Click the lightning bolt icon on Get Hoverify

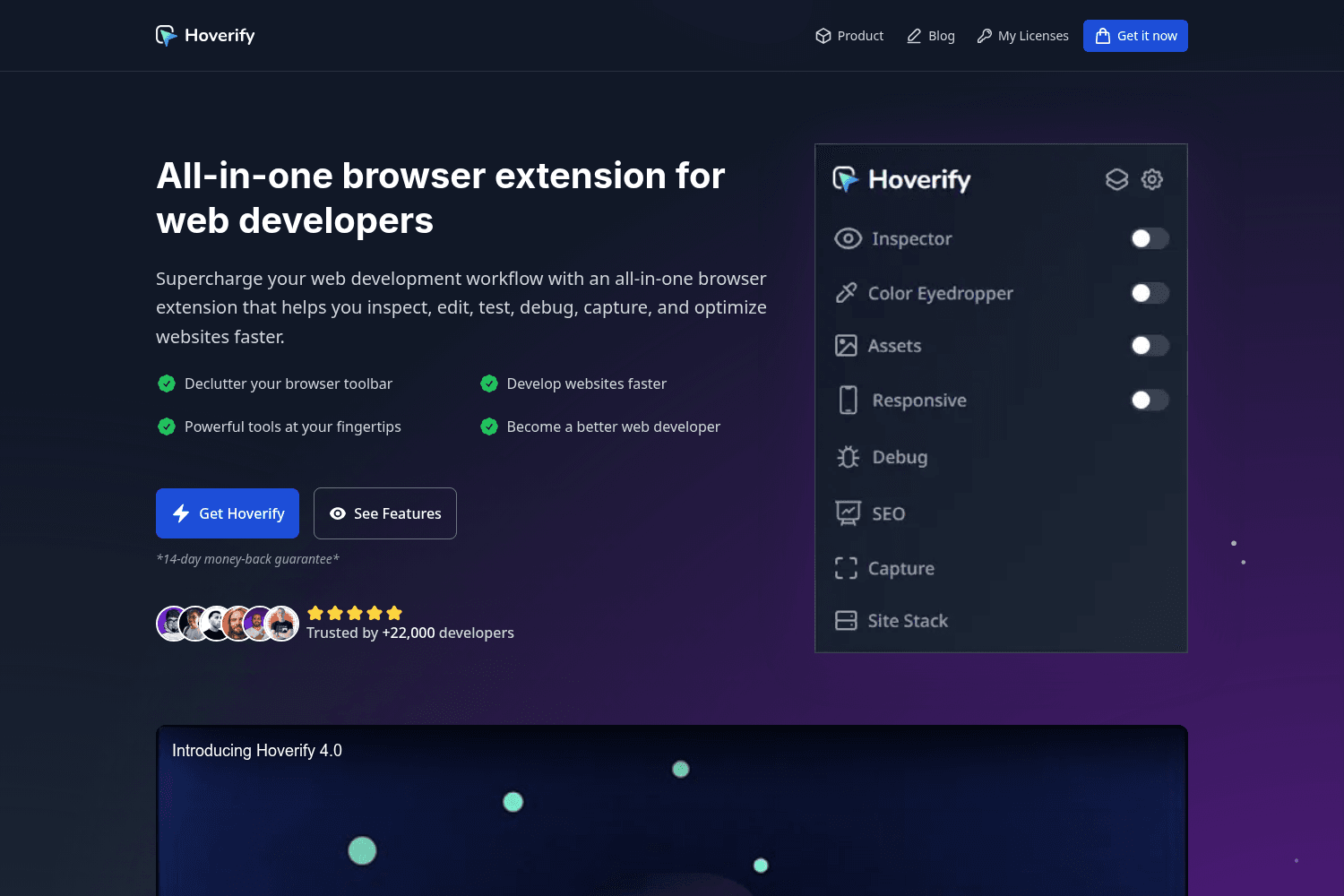click(x=181, y=513)
